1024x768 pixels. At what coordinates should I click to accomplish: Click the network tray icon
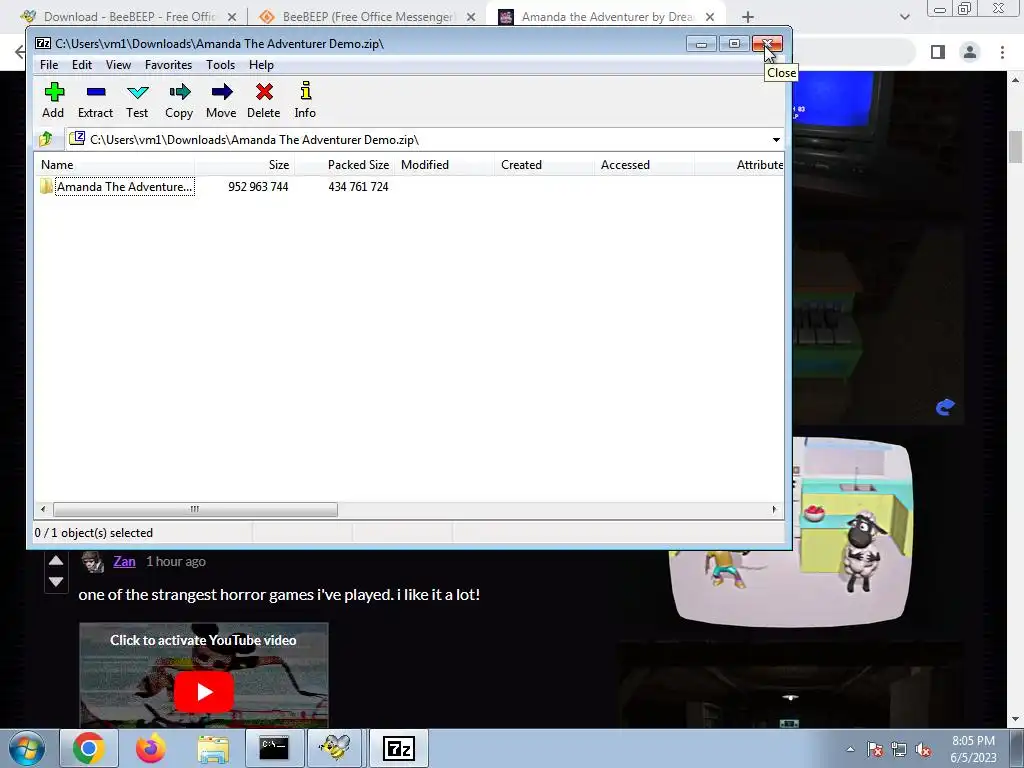pyautogui.click(x=899, y=750)
